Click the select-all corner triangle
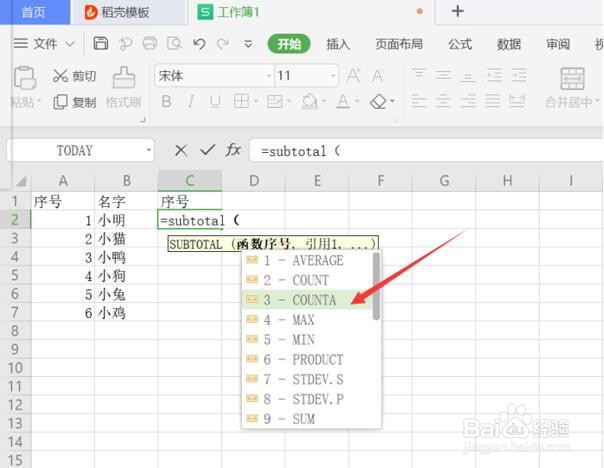 point(20,181)
